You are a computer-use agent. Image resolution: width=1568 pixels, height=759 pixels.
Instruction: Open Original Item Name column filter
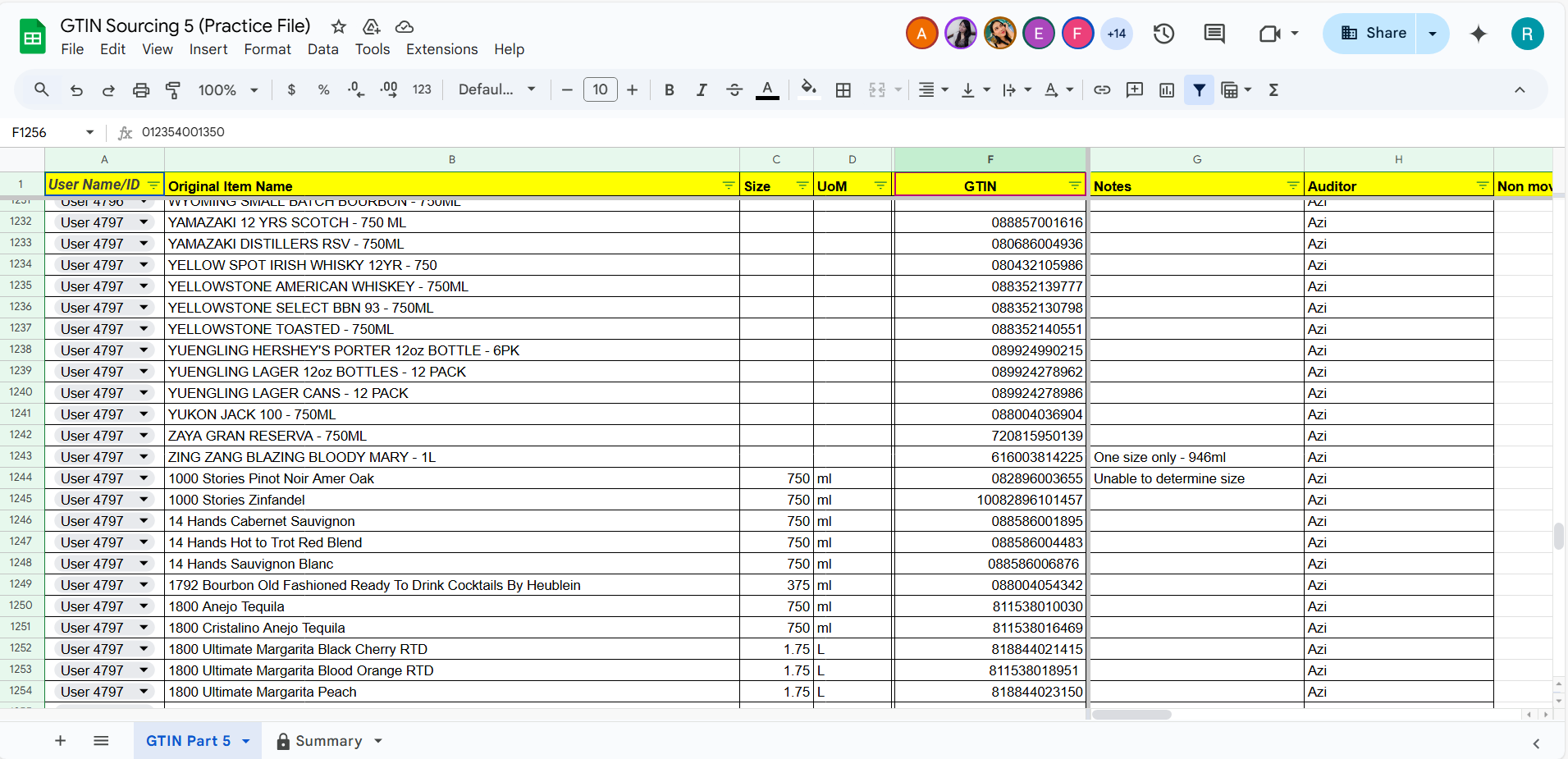[729, 185]
